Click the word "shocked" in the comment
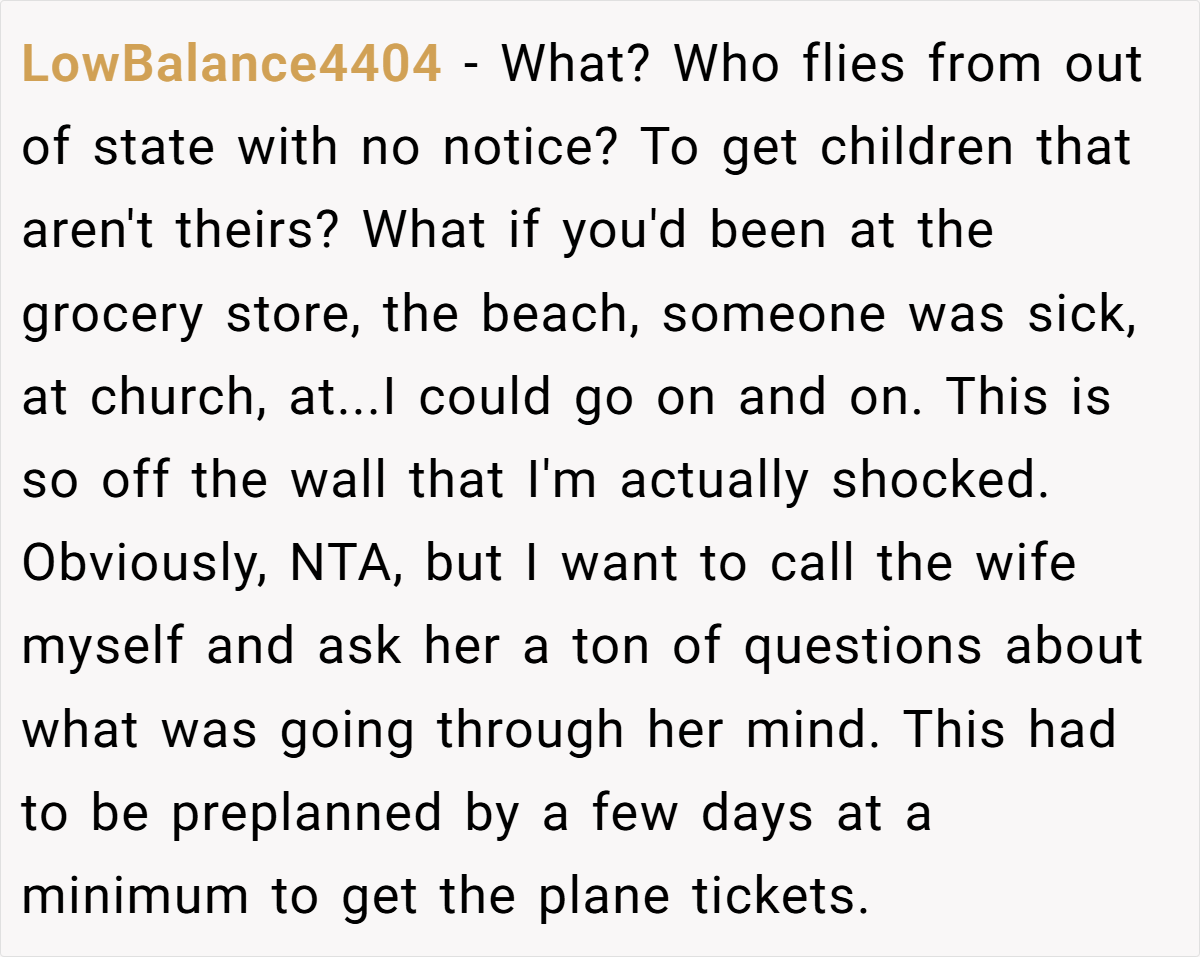The height and width of the screenshot is (957, 1200). click(x=937, y=481)
